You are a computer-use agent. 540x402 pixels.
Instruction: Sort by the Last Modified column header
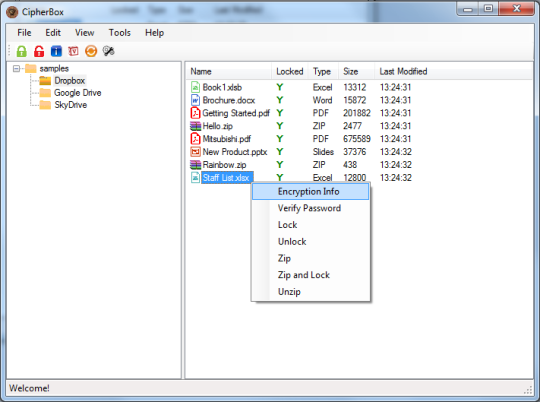[403, 71]
